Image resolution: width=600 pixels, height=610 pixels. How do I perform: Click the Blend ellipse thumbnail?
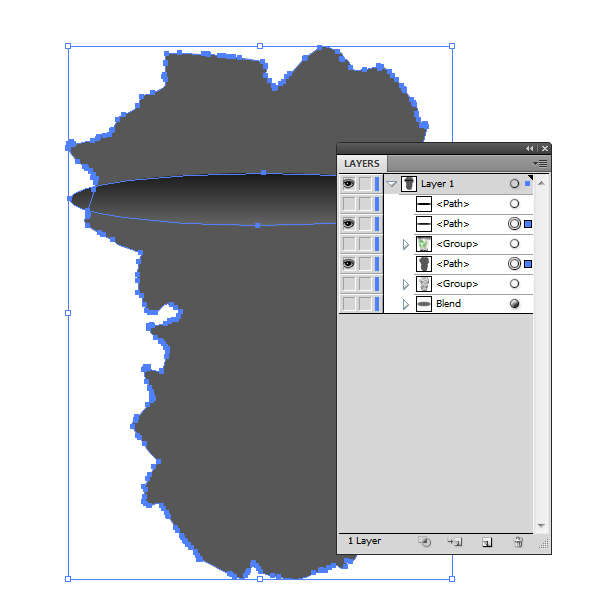point(424,304)
